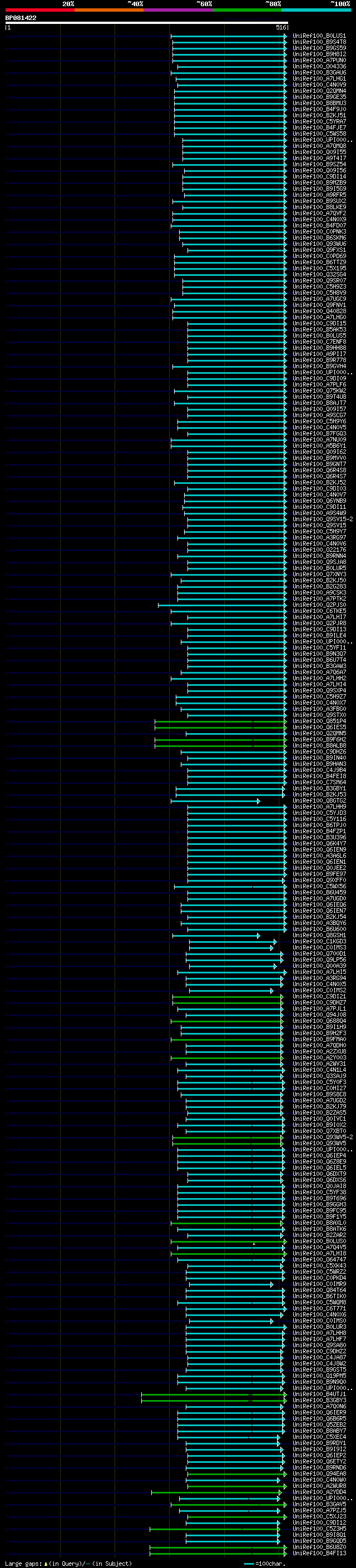Image resolution: width=356 pixels, height=1568 pixels.
Task: Click the orange ~40% identity color bar
Action: 109,10
